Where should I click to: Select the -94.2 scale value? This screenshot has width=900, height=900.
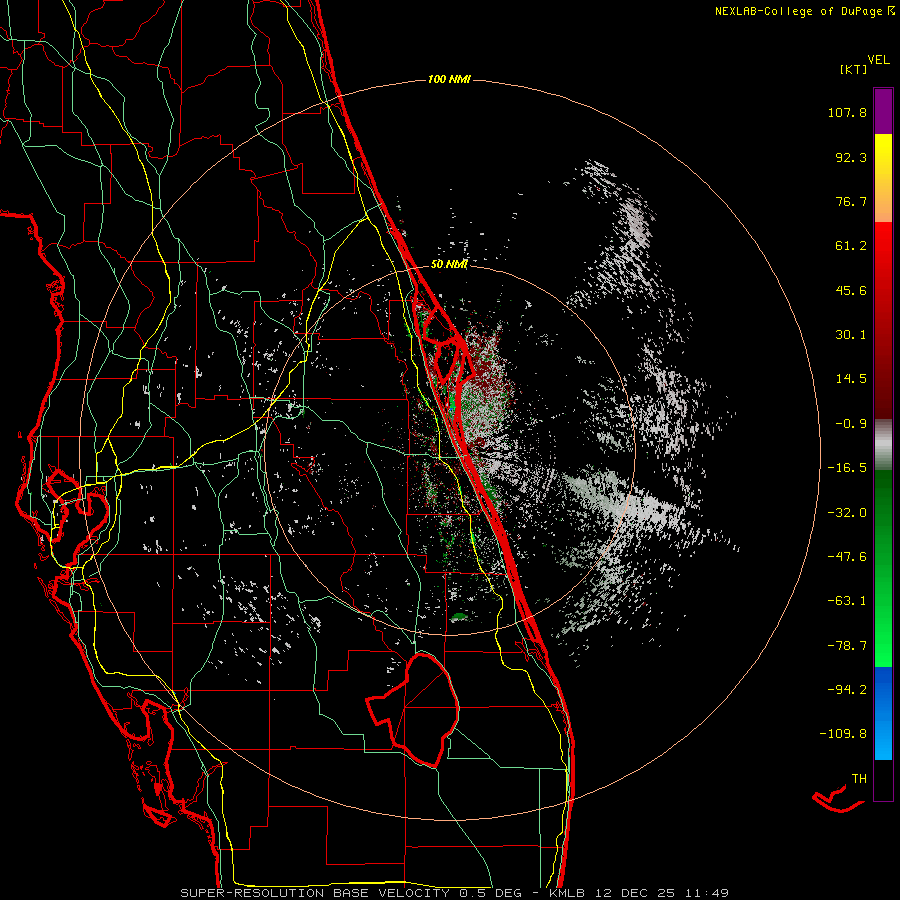coord(847,689)
